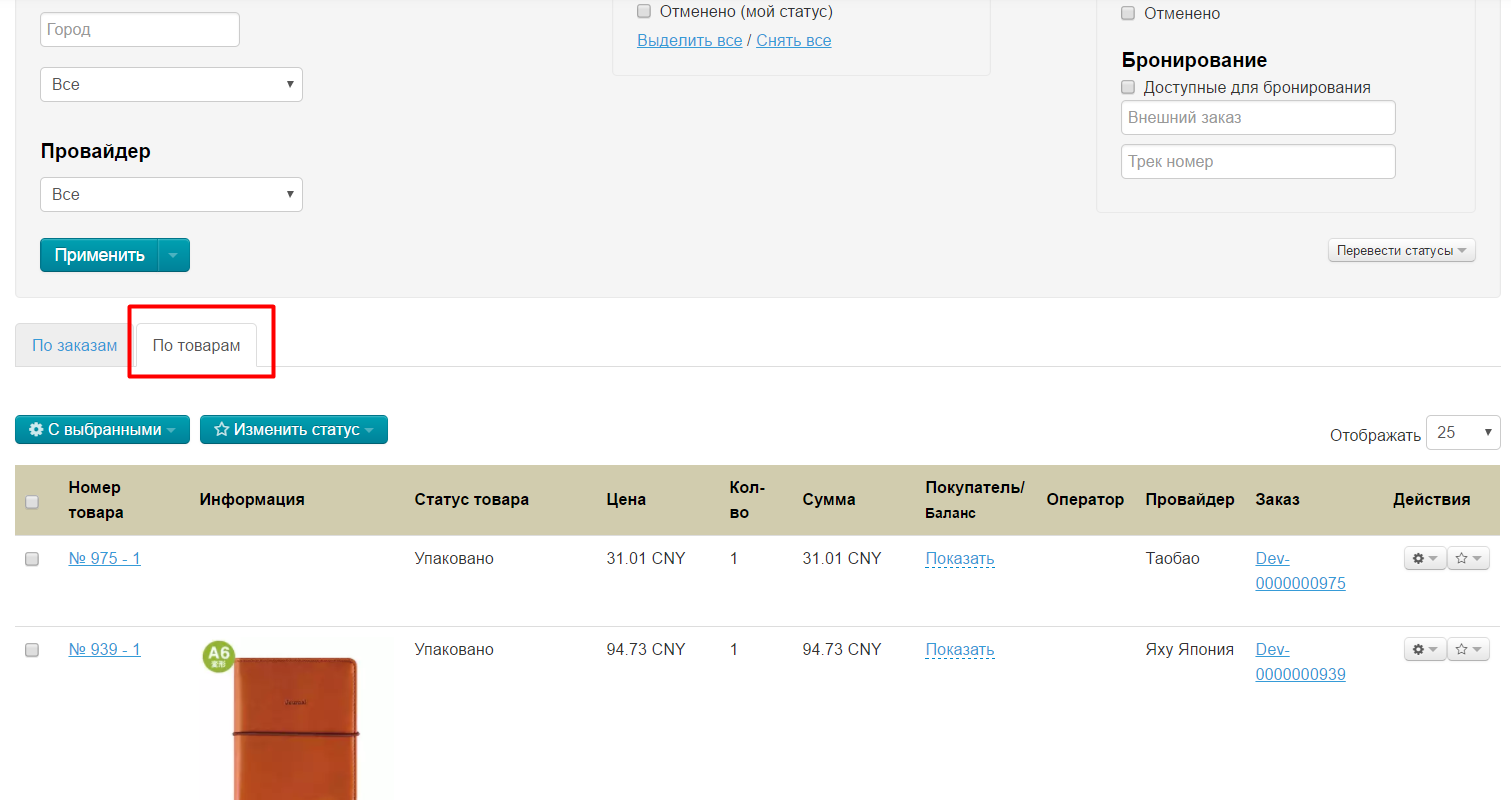Check the box for item № 975 - 1
Viewport: 1511px width, 800px height.
tap(32, 559)
